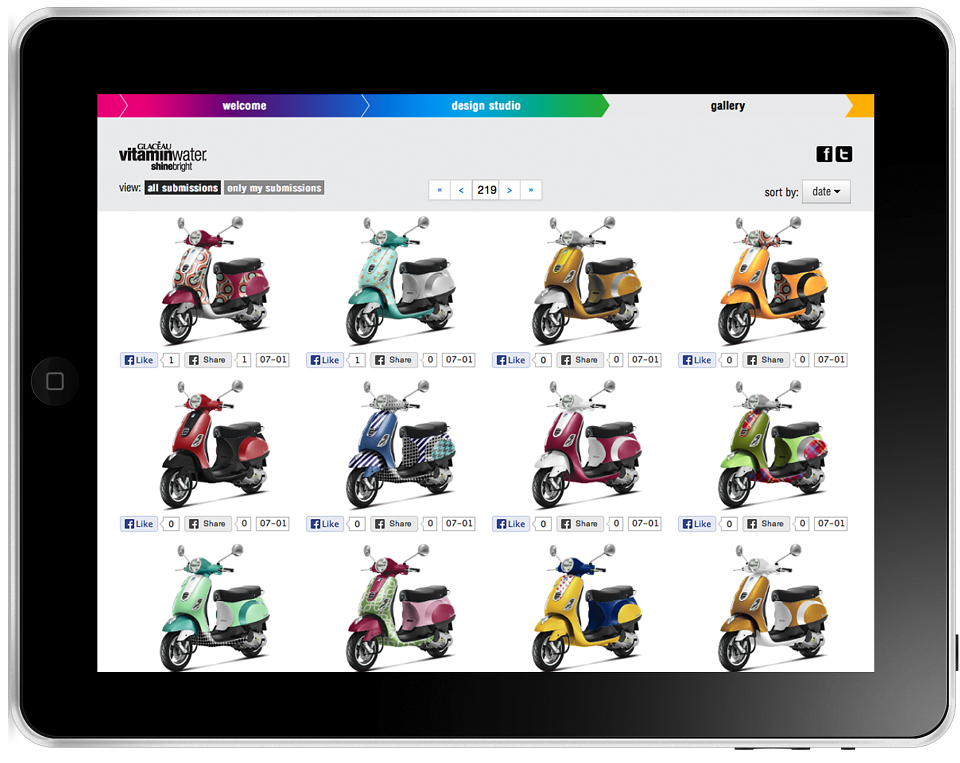
Task: Switch to the welcome tab
Action: (244, 105)
